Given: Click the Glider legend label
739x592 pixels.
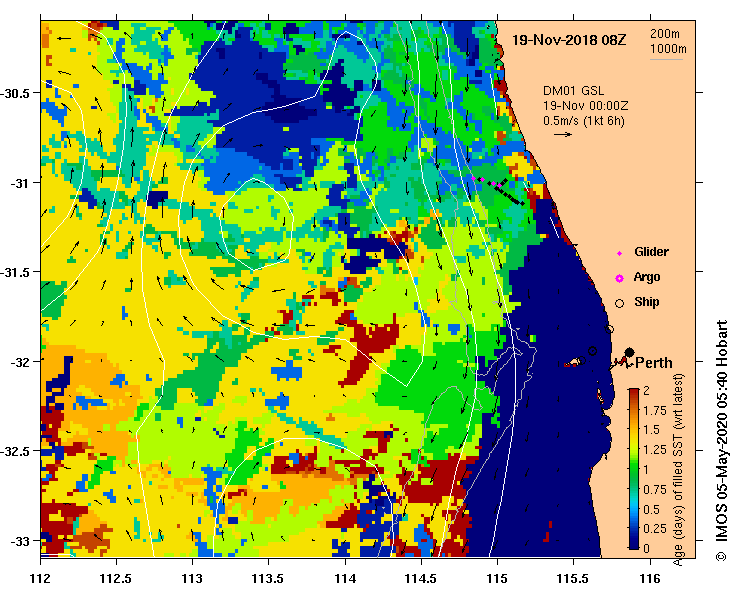Looking at the screenshot, I should pos(651,252).
